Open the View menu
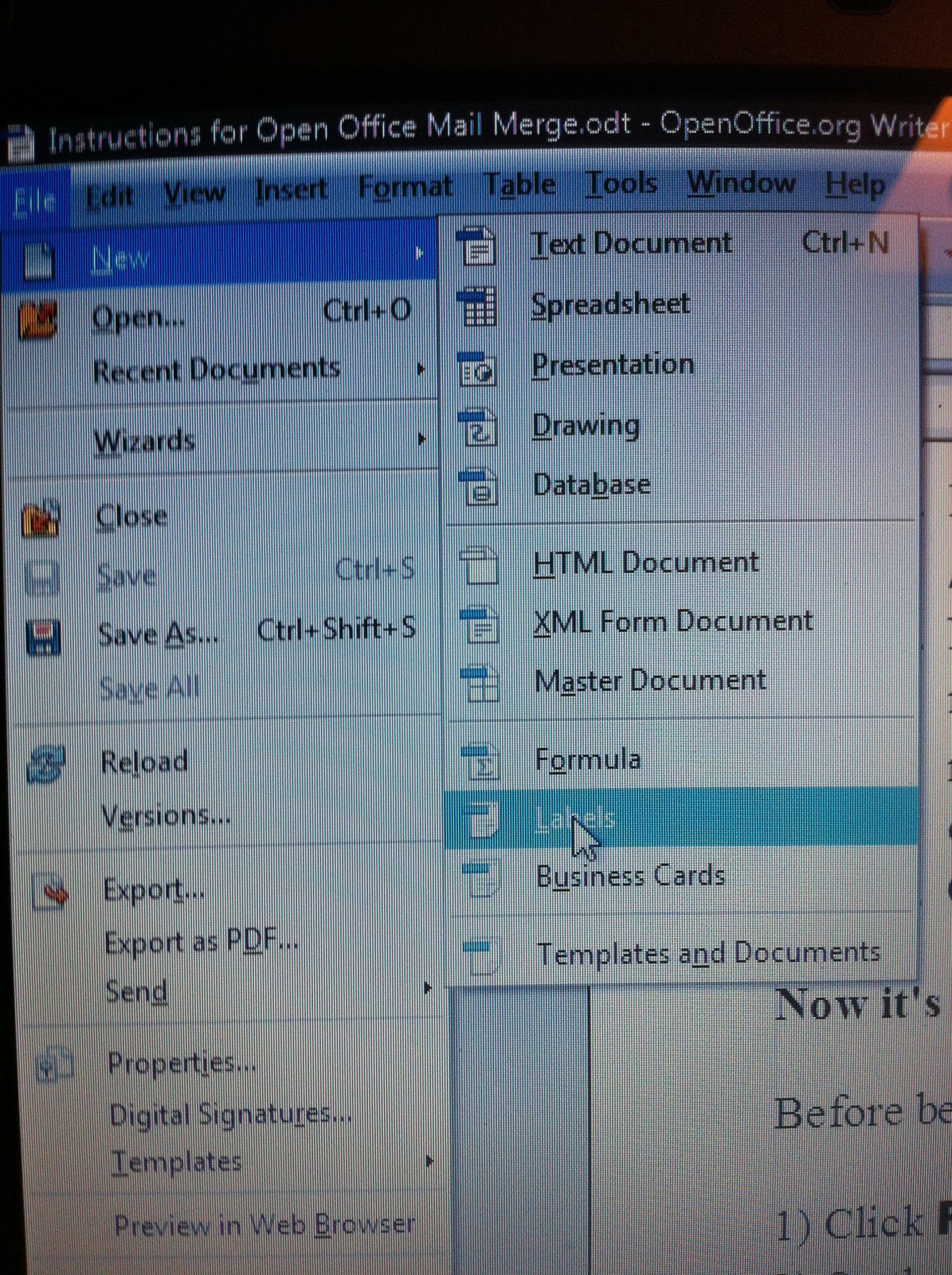Viewport: 952px width, 1275px height. point(194,192)
